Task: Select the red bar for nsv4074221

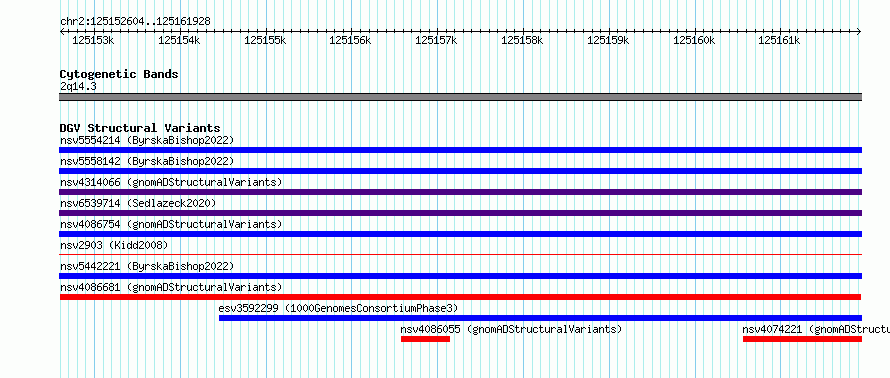Action: point(803,339)
